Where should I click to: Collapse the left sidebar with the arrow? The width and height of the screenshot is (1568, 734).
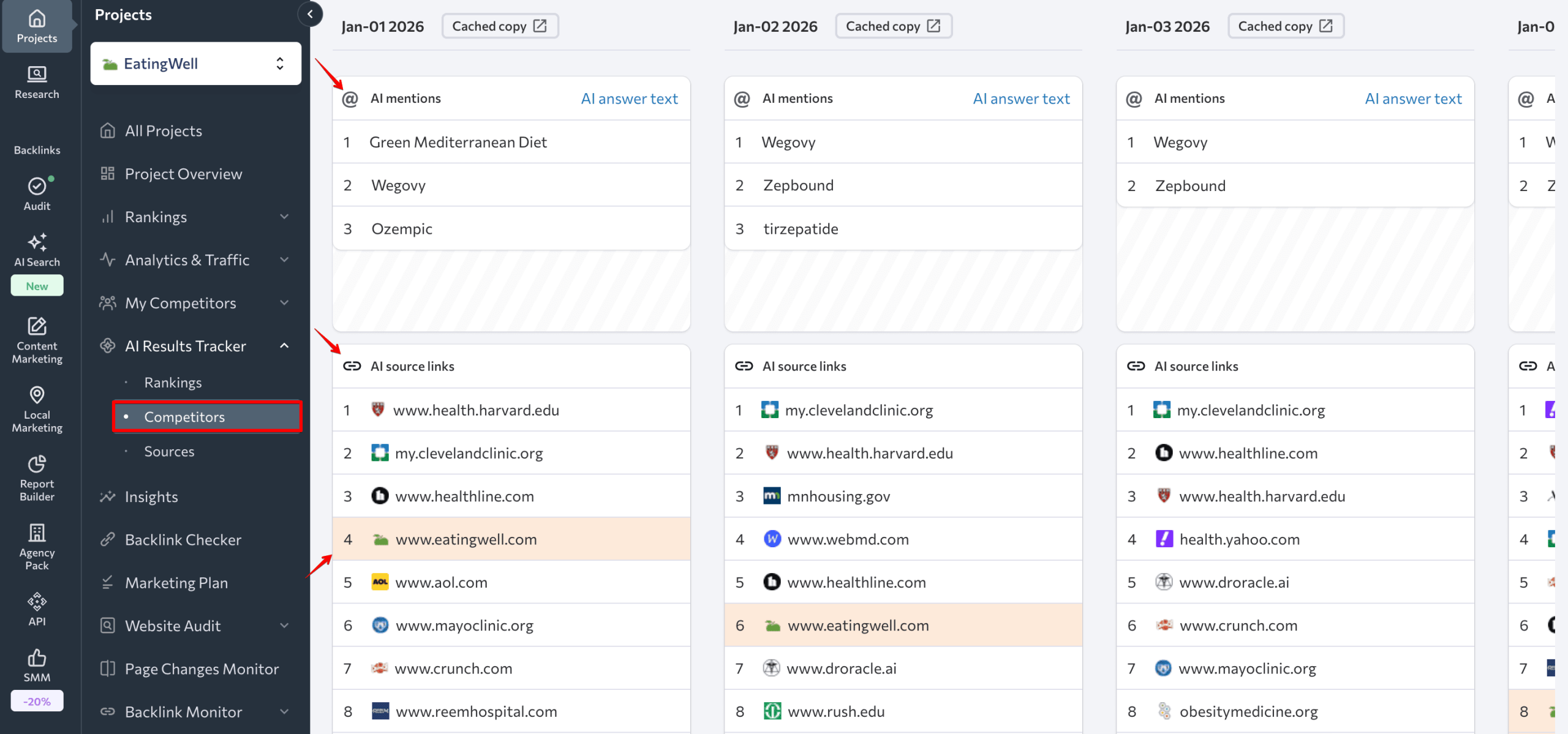[311, 14]
